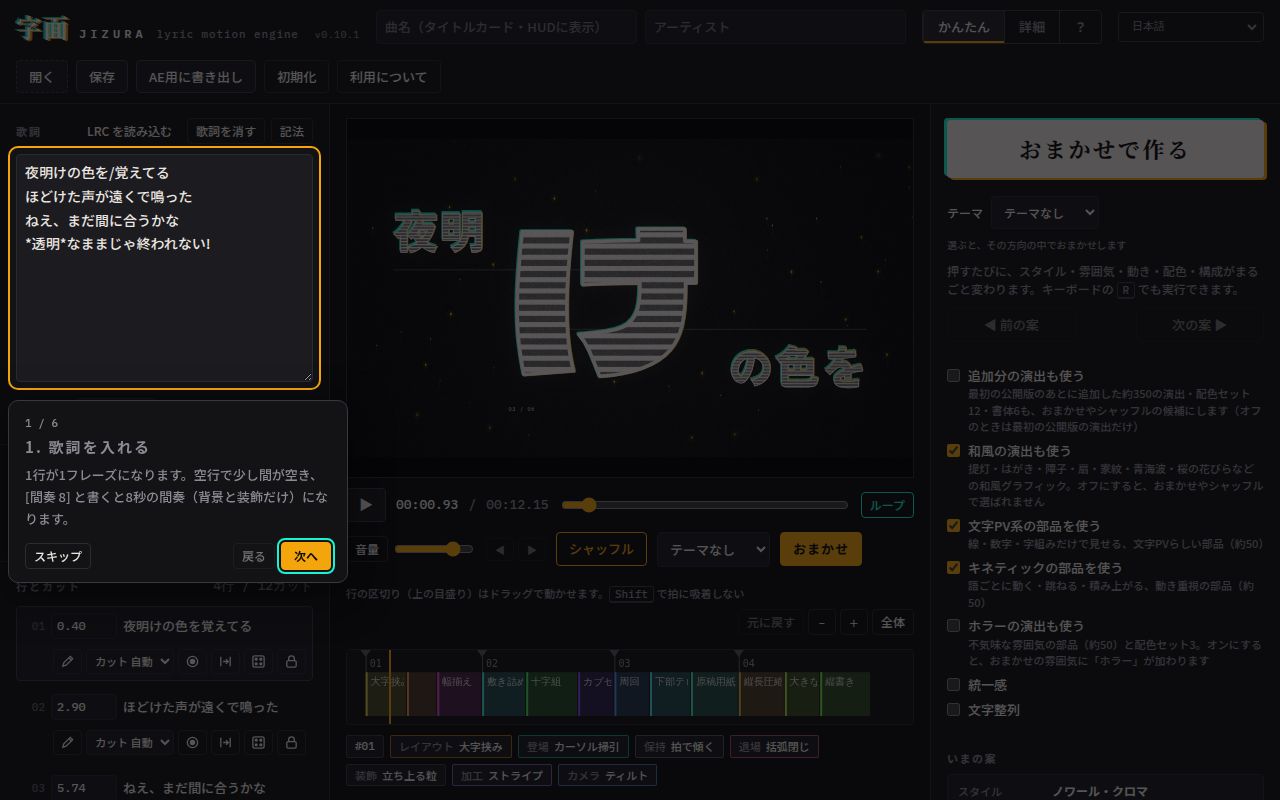
Task: Toggle the lock icon on line 01
Action: 291,662
